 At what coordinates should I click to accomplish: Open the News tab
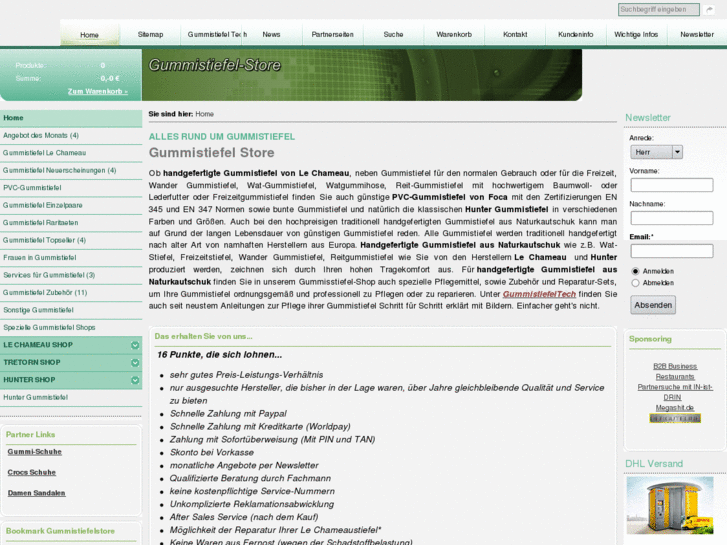tap(271, 34)
